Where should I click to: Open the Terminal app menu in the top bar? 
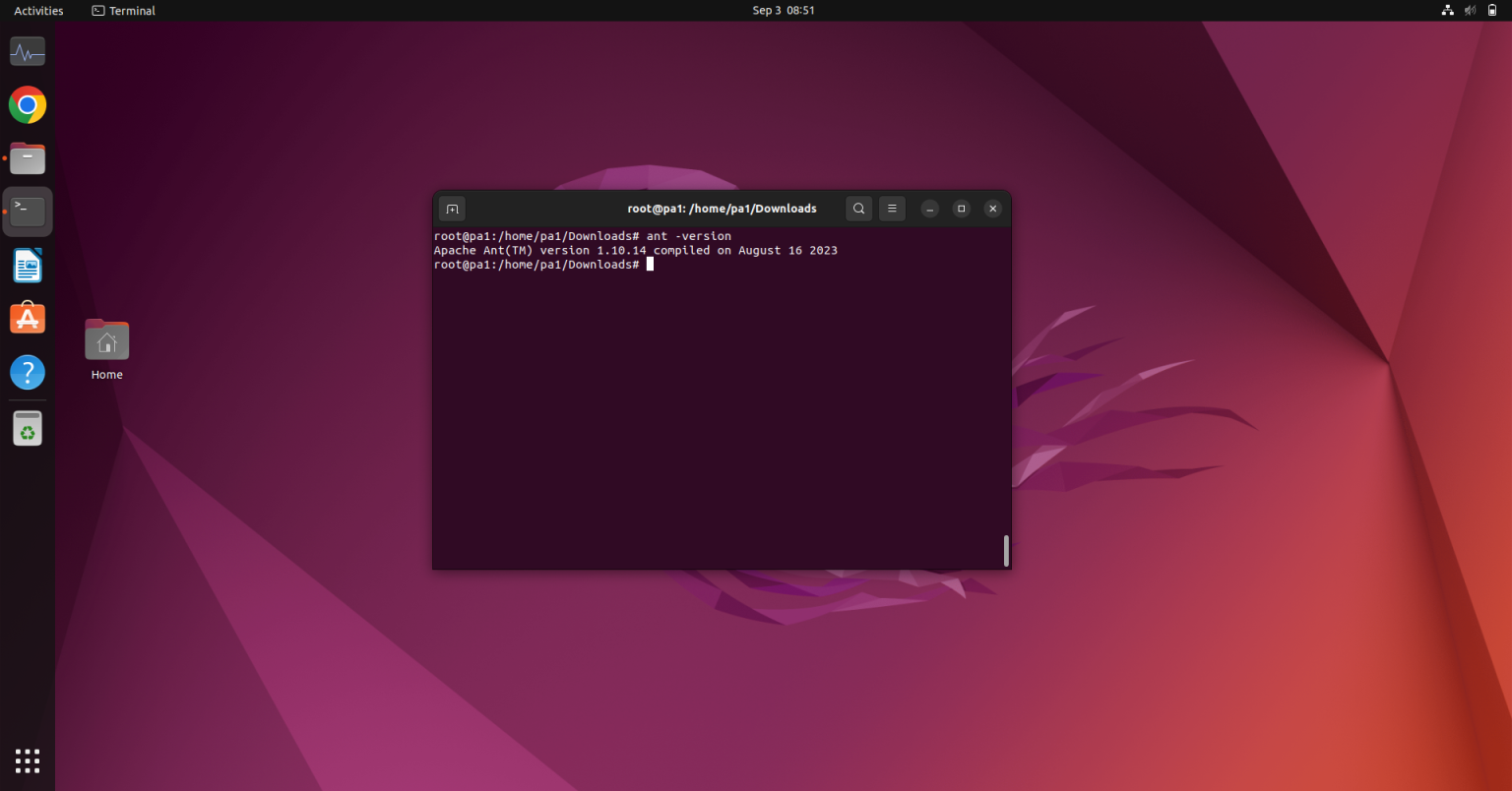click(x=123, y=11)
